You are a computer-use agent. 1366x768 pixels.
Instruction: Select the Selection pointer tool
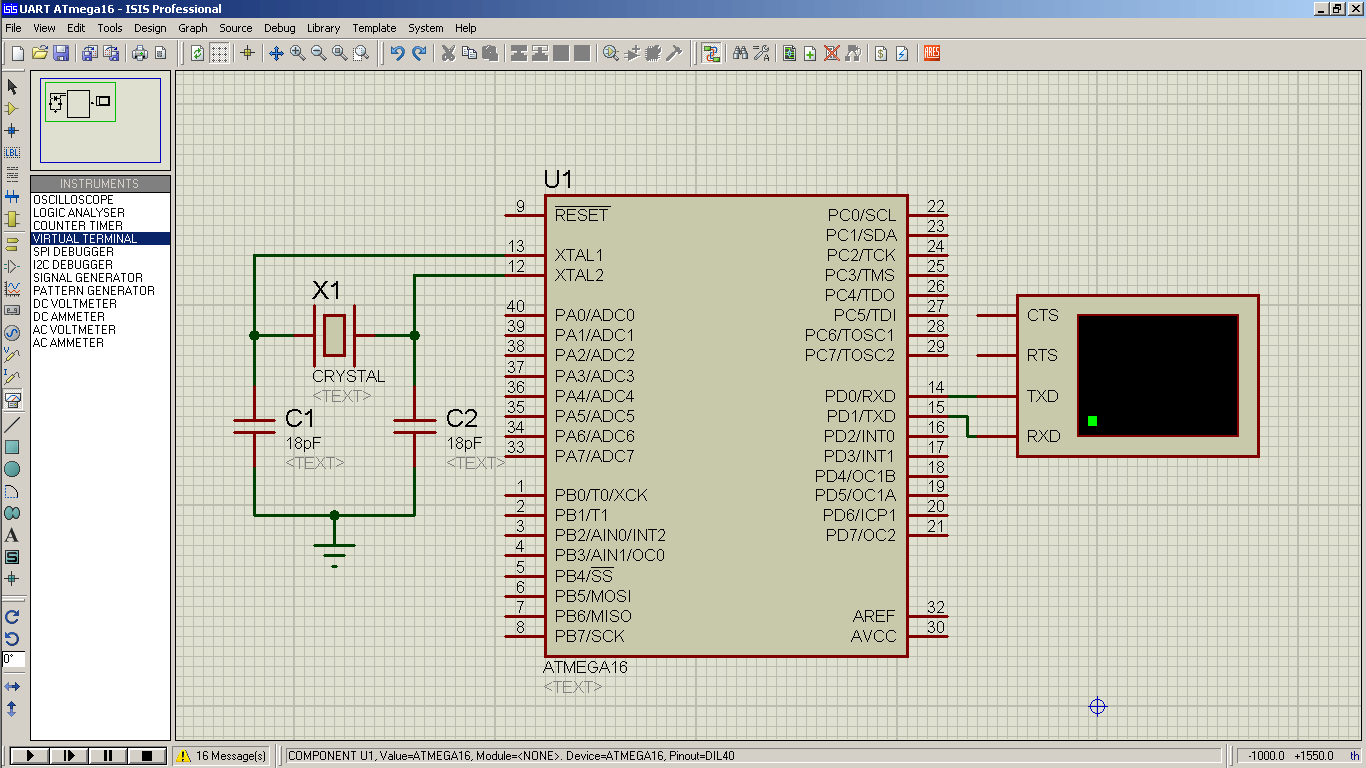[x=13, y=89]
